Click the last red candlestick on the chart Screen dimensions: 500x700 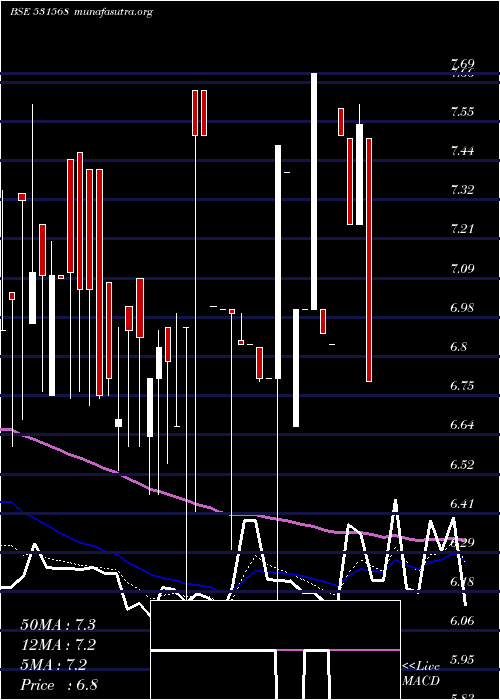pyautogui.click(x=369, y=260)
